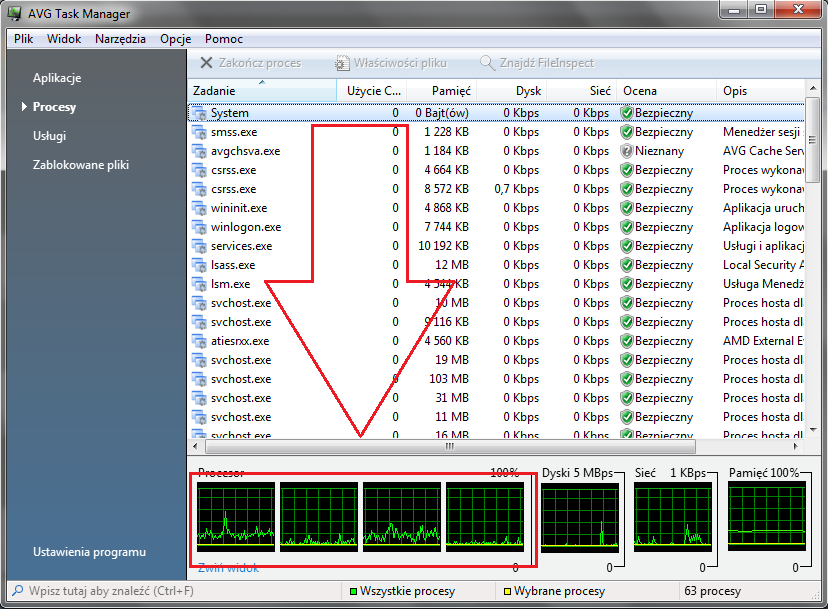Screen dimensions: 828x609
Task: Open the Widok menu
Action: click(x=64, y=39)
